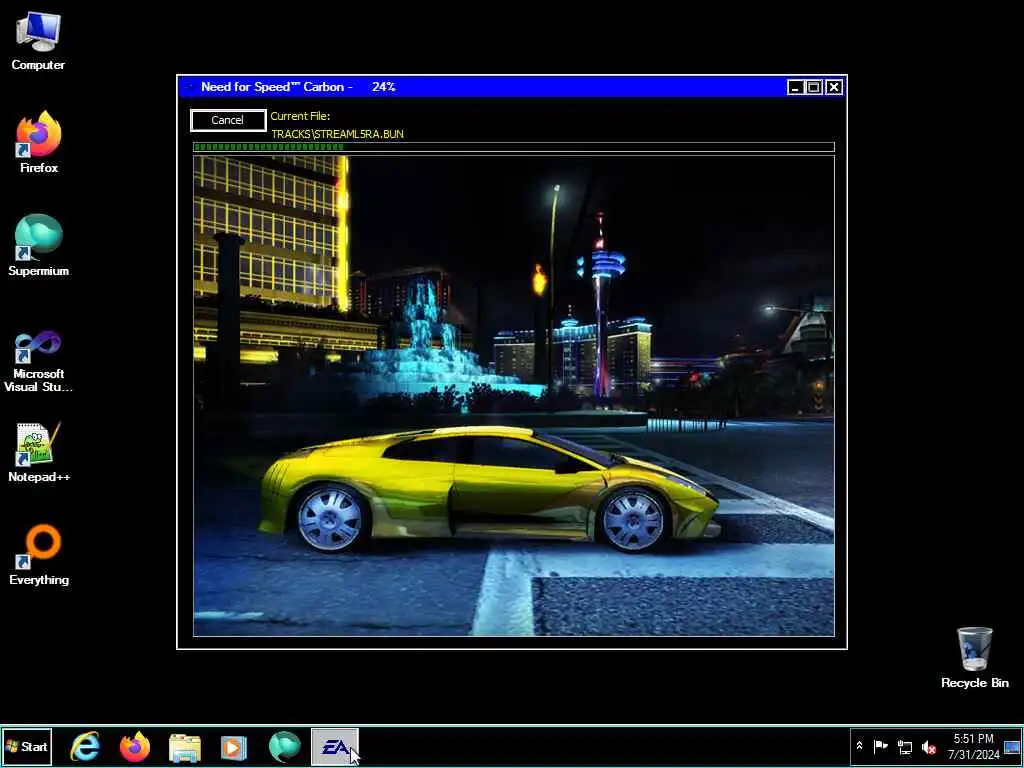Cancel the Need for Speed Carbon installation
The height and width of the screenshot is (768, 1024).
tap(228, 120)
